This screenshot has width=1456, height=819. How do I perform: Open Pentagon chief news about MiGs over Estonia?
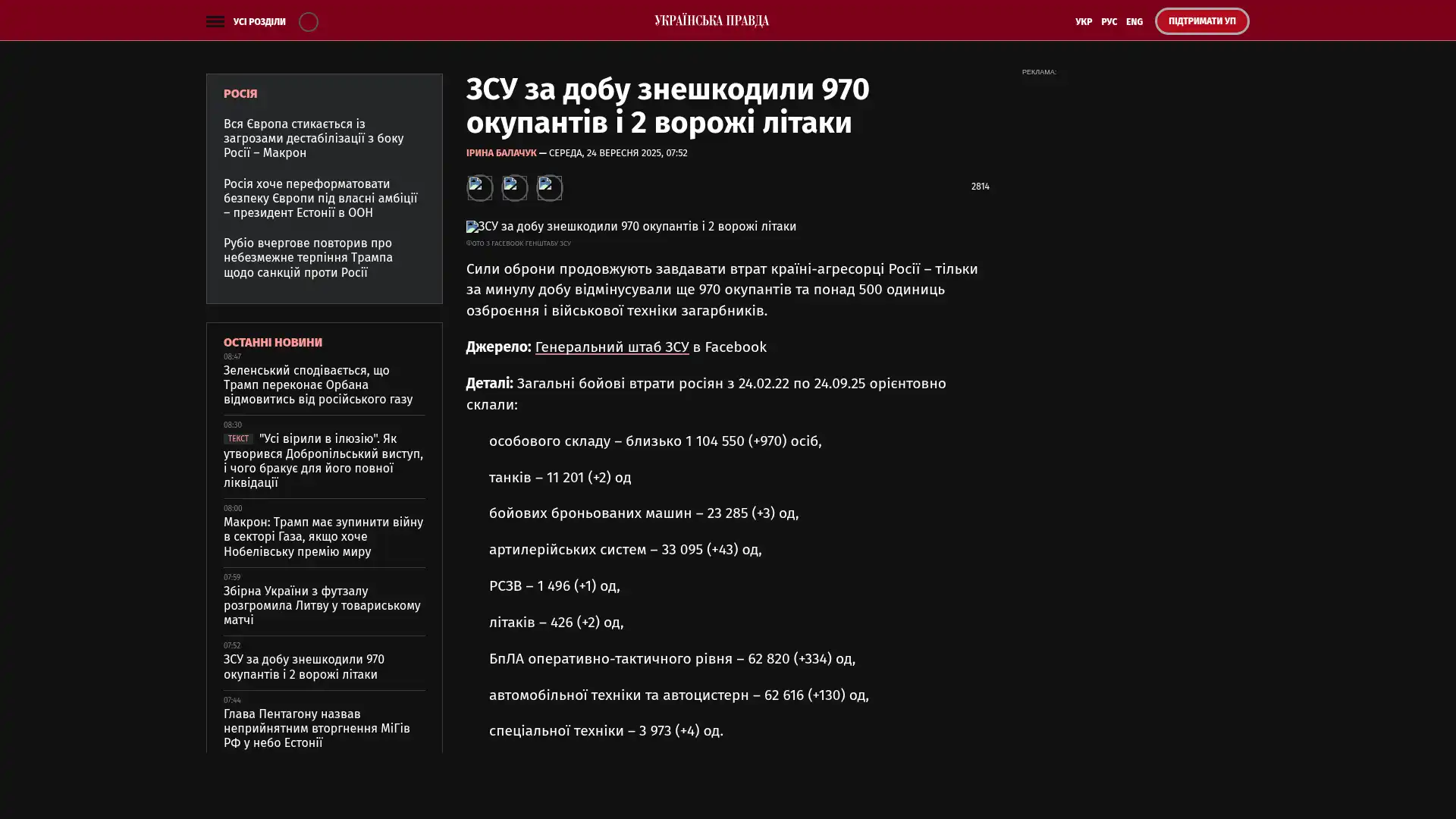pyautogui.click(x=316, y=728)
